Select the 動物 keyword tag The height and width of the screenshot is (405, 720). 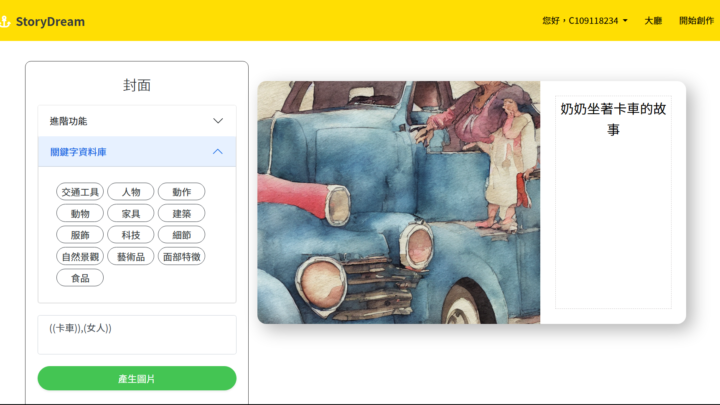coord(80,213)
